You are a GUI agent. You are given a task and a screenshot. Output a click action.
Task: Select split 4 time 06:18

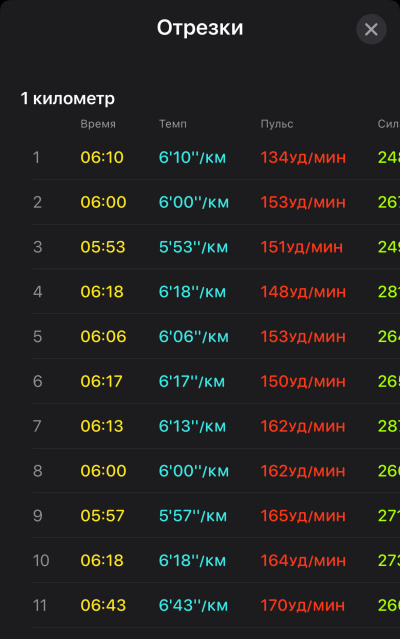pos(102,292)
